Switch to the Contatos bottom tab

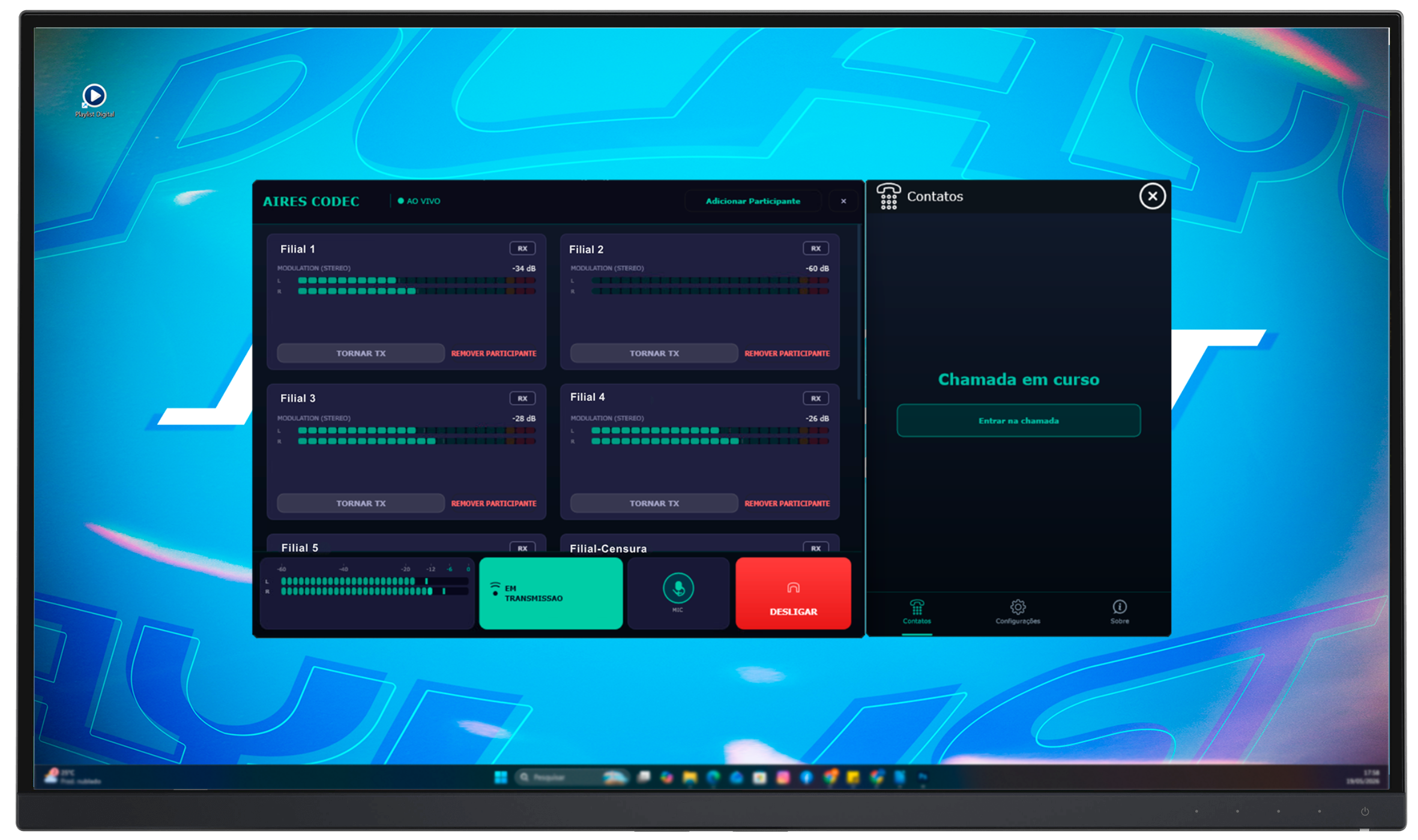(917, 613)
